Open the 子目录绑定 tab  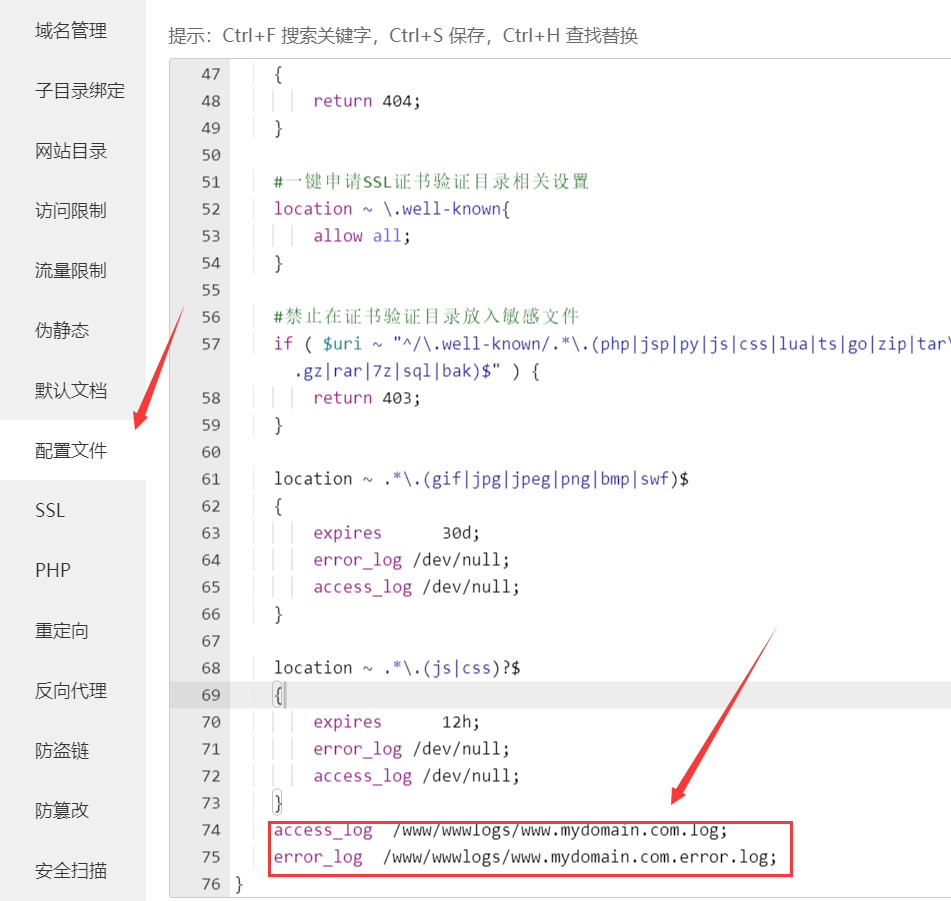[80, 90]
